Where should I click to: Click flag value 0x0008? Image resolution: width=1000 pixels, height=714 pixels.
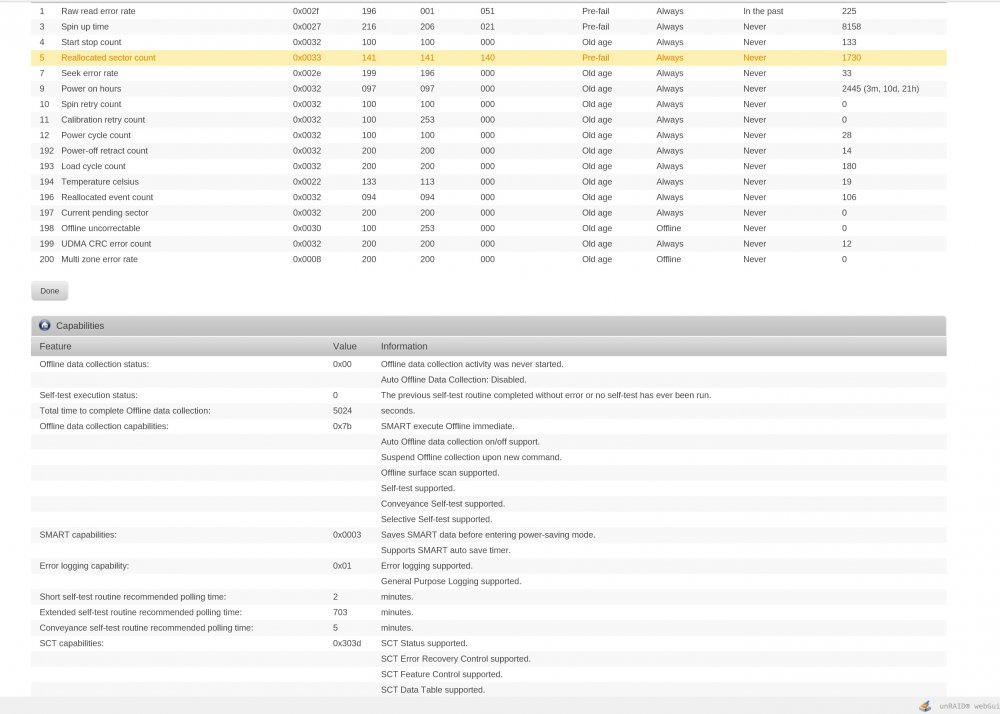click(307, 259)
